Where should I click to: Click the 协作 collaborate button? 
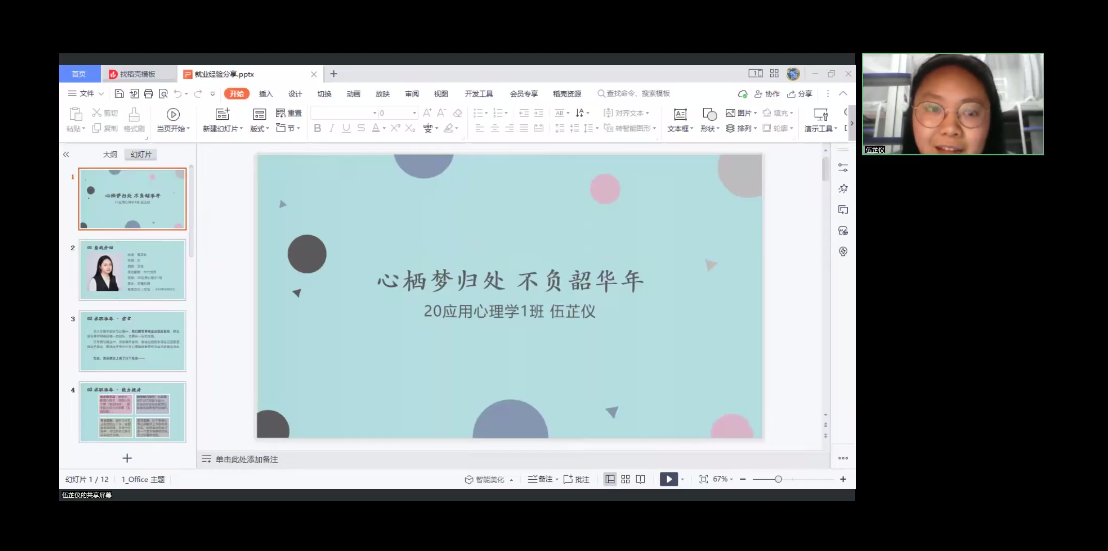[x=766, y=93]
